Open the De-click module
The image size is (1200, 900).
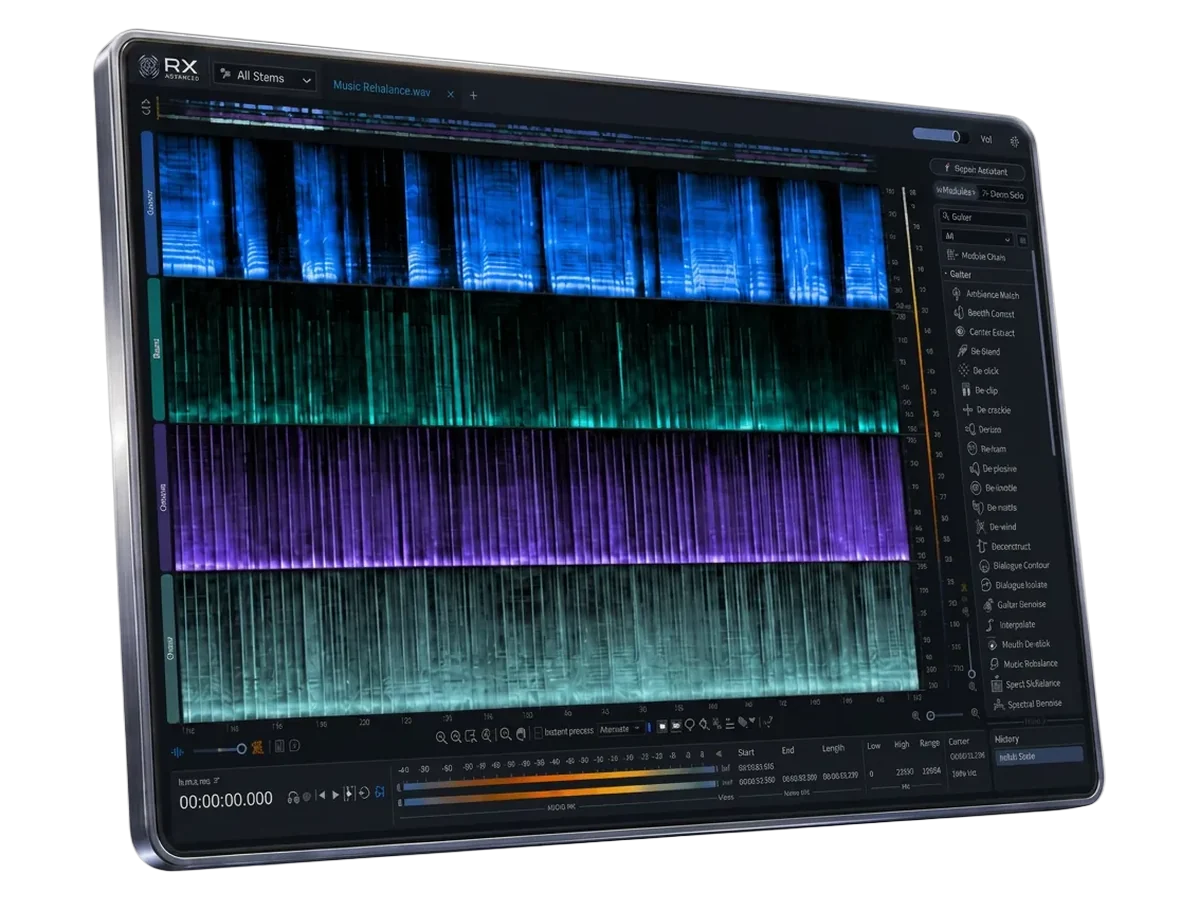coord(978,371)
